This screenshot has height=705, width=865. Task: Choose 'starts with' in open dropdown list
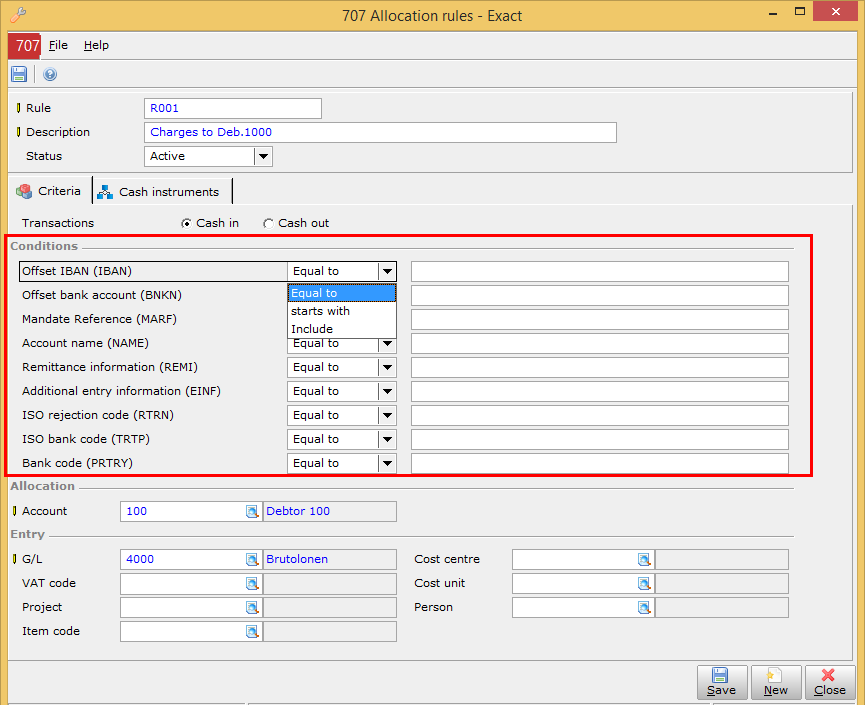pyautogui.click(x=342, y=311)
